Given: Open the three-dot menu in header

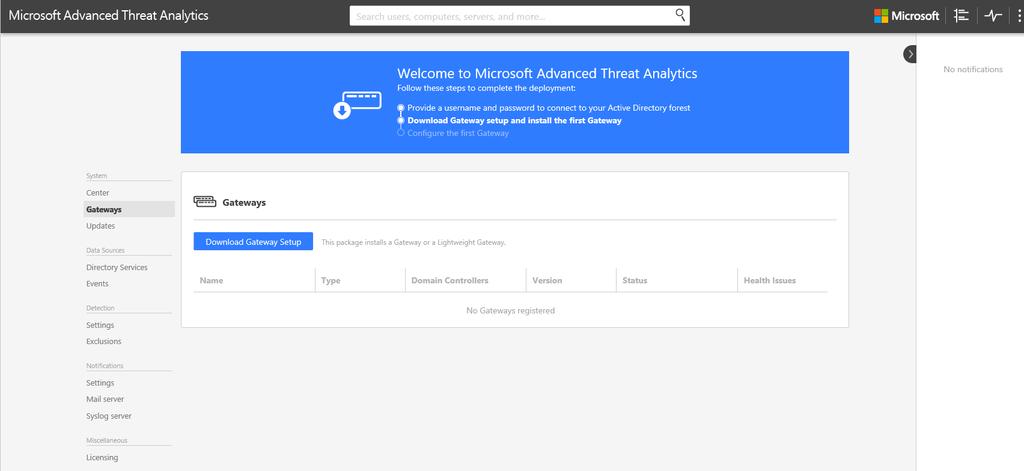Looking at the screenshot, I should coord(1019,16).
